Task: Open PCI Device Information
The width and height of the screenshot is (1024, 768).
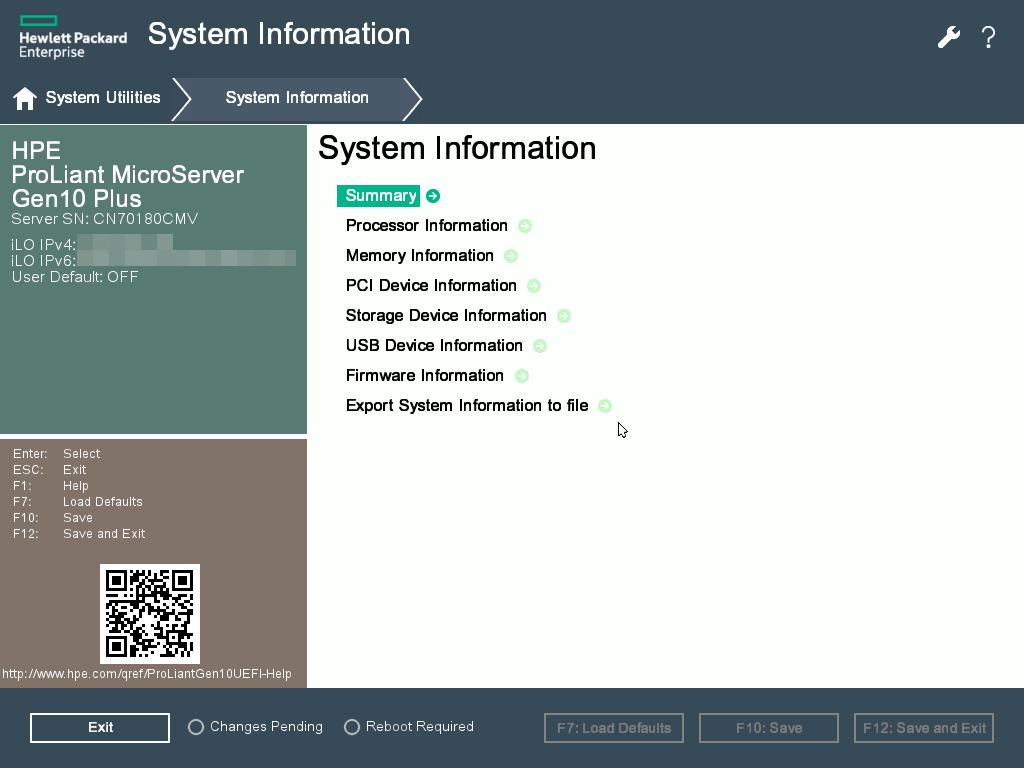Action: [431, 285]
